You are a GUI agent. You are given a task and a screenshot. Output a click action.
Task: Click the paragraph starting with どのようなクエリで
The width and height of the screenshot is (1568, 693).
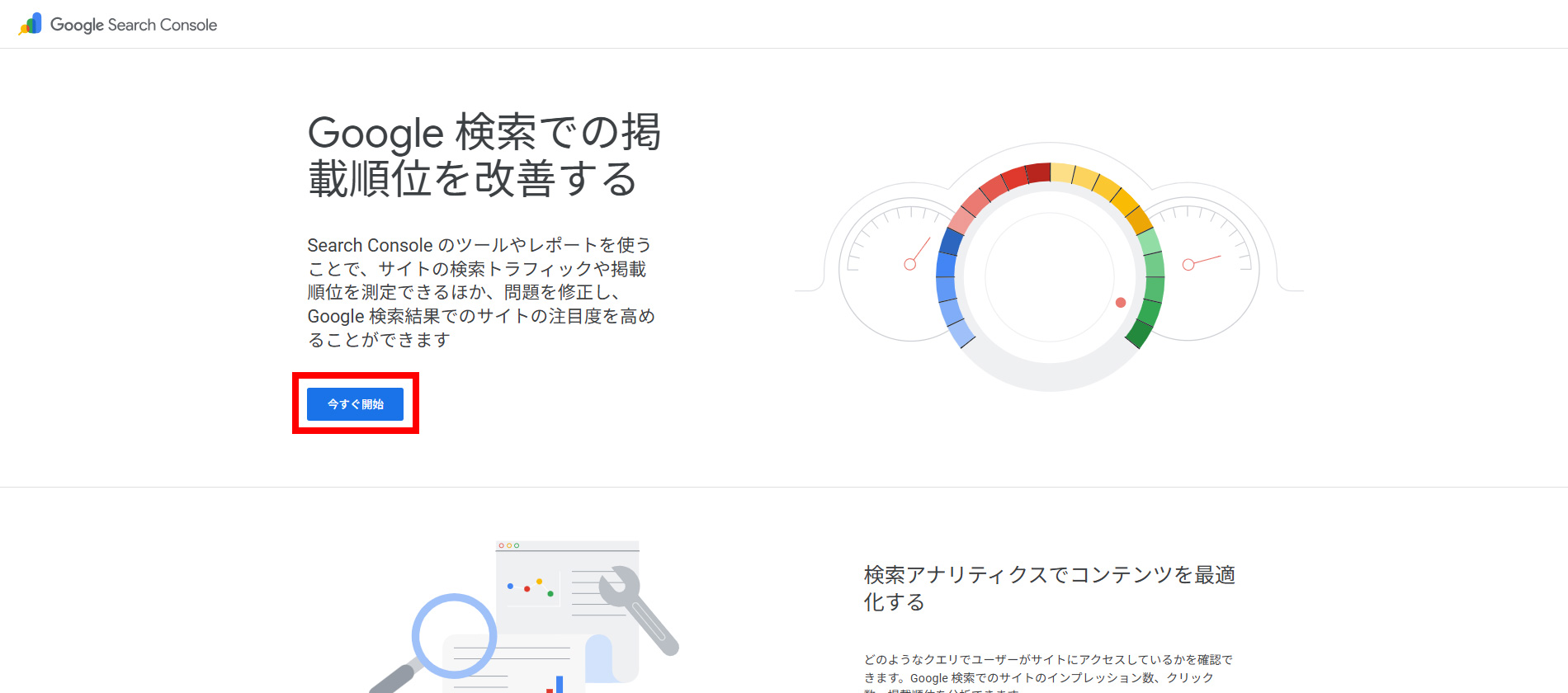tap(1048, 669)
